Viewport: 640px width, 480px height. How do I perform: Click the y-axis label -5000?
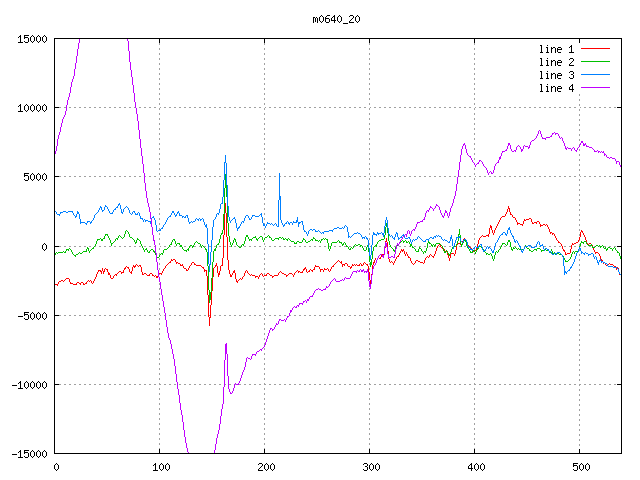coord(32,316)
